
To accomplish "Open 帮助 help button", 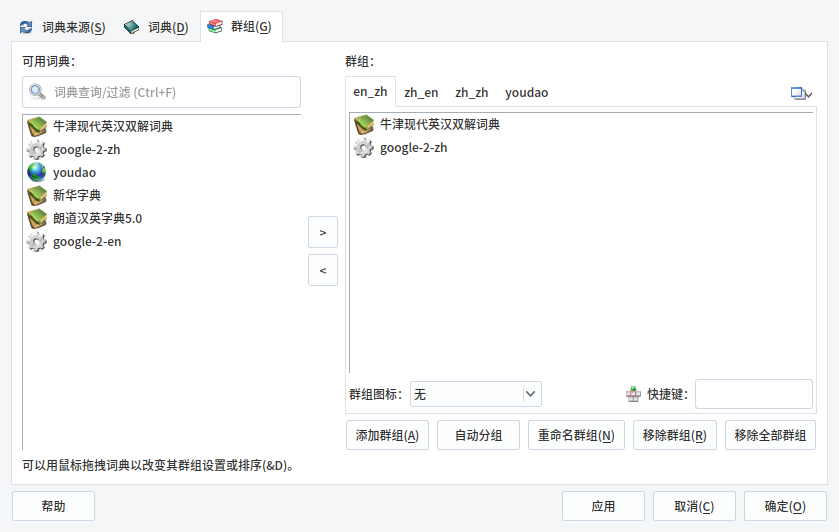I will click(54, 506).
